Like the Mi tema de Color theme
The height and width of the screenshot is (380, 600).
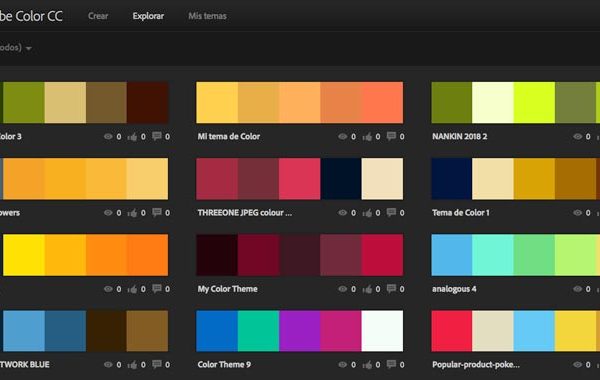[367, 137]
